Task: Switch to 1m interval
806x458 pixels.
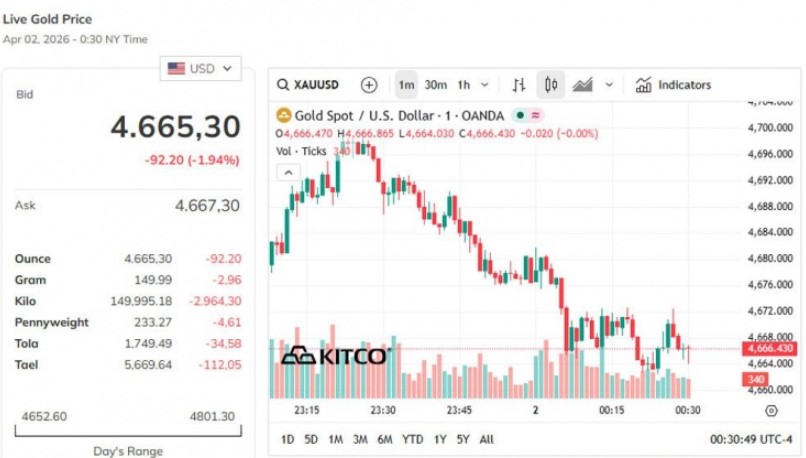Action: coord(406,85)
